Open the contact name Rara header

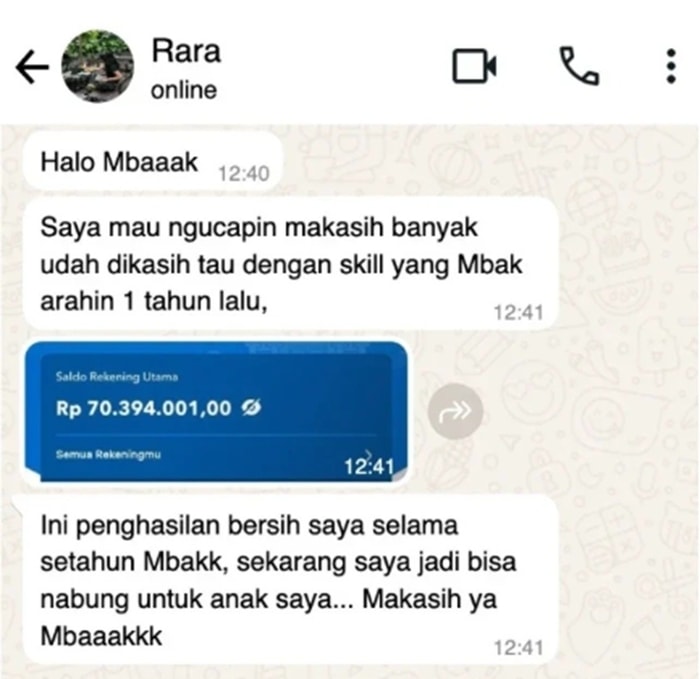(x=186, y=51)
